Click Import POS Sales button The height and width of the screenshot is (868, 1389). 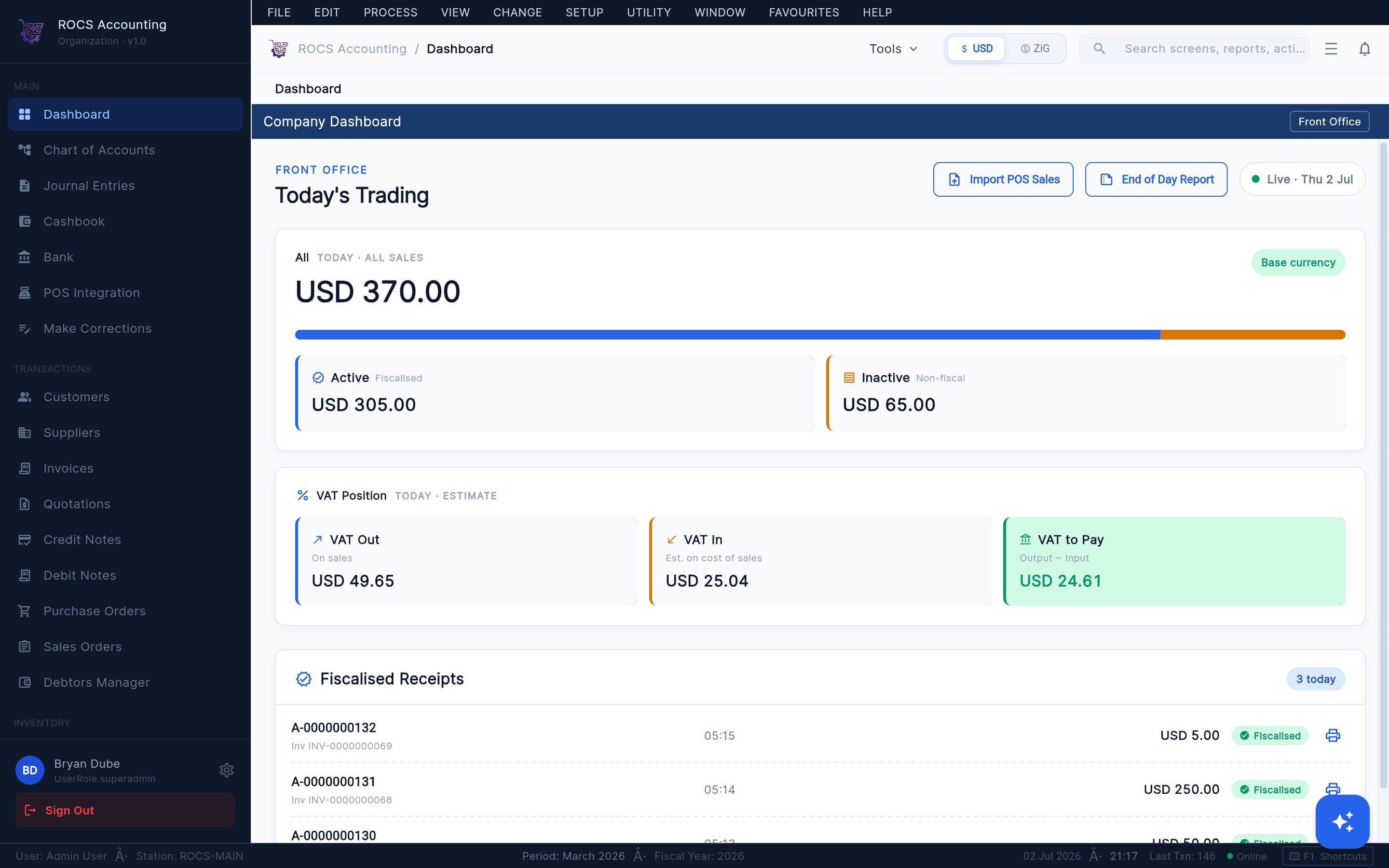coord(1003,179)
